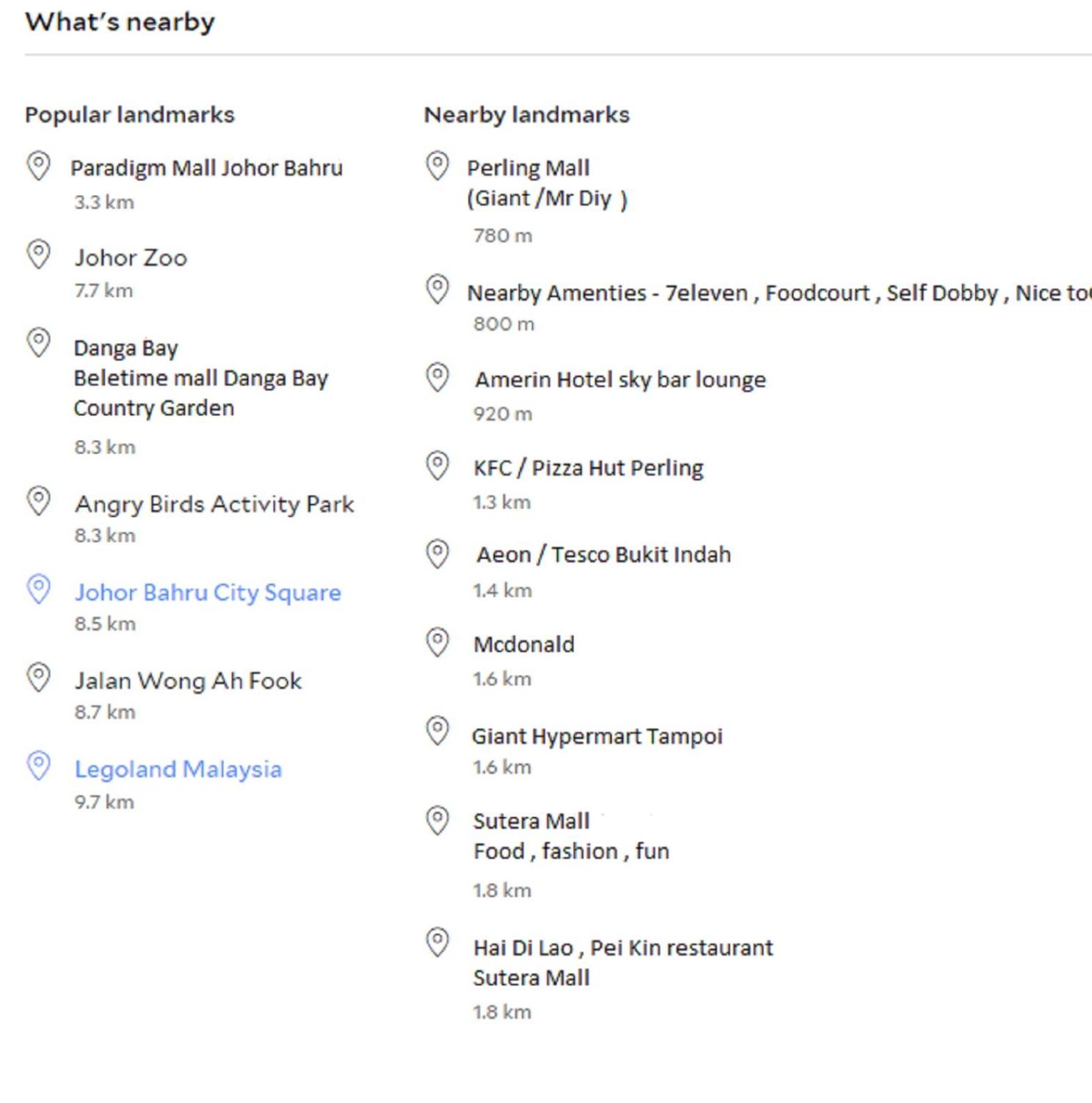Viewport: 1092px width, 1103px height.
Task: Select the Aeon / Tesco Bukit Indah entry
Action: (x=603, y=555)
